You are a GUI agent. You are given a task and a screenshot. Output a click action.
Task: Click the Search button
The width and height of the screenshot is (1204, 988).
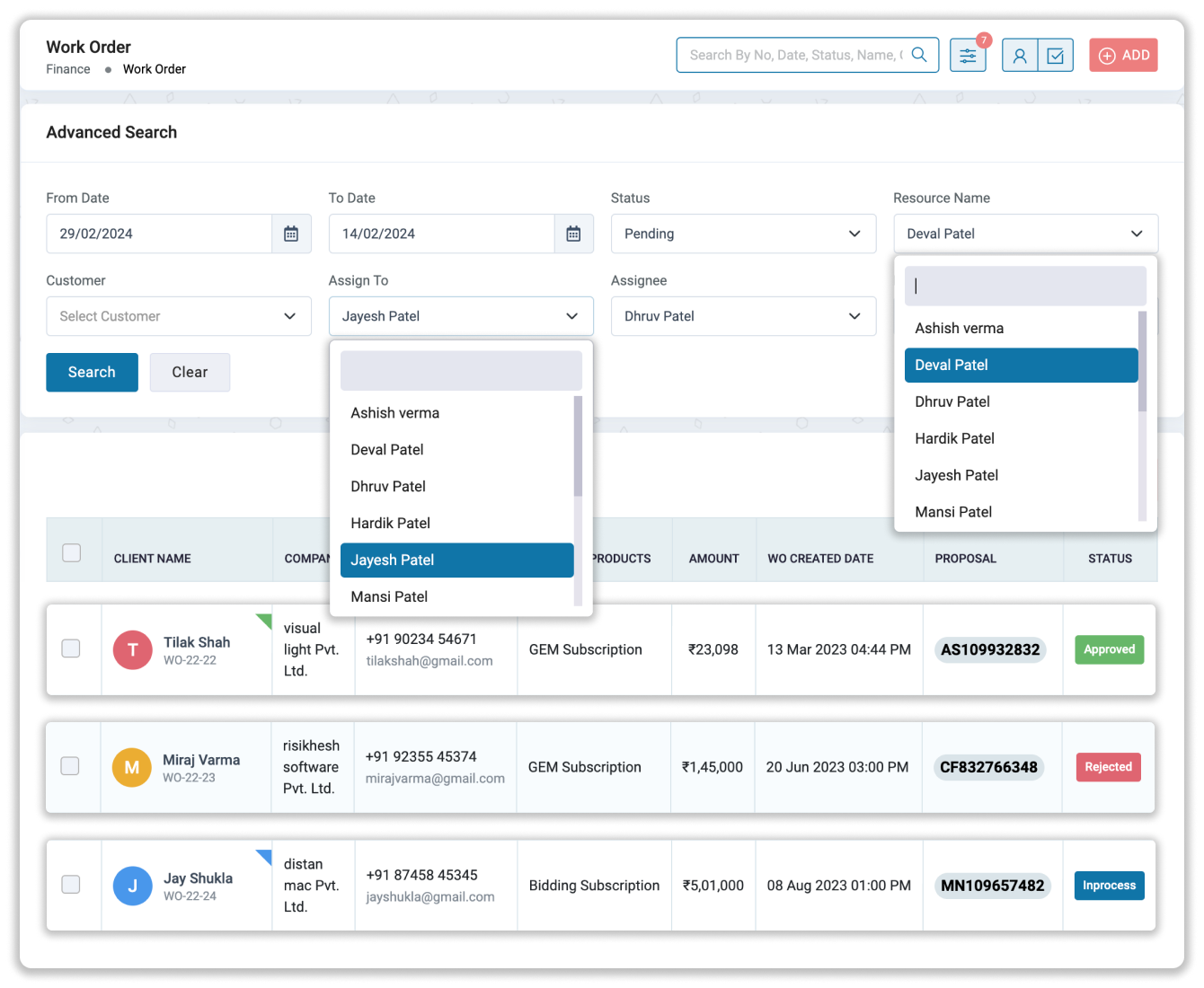[92, 372]
